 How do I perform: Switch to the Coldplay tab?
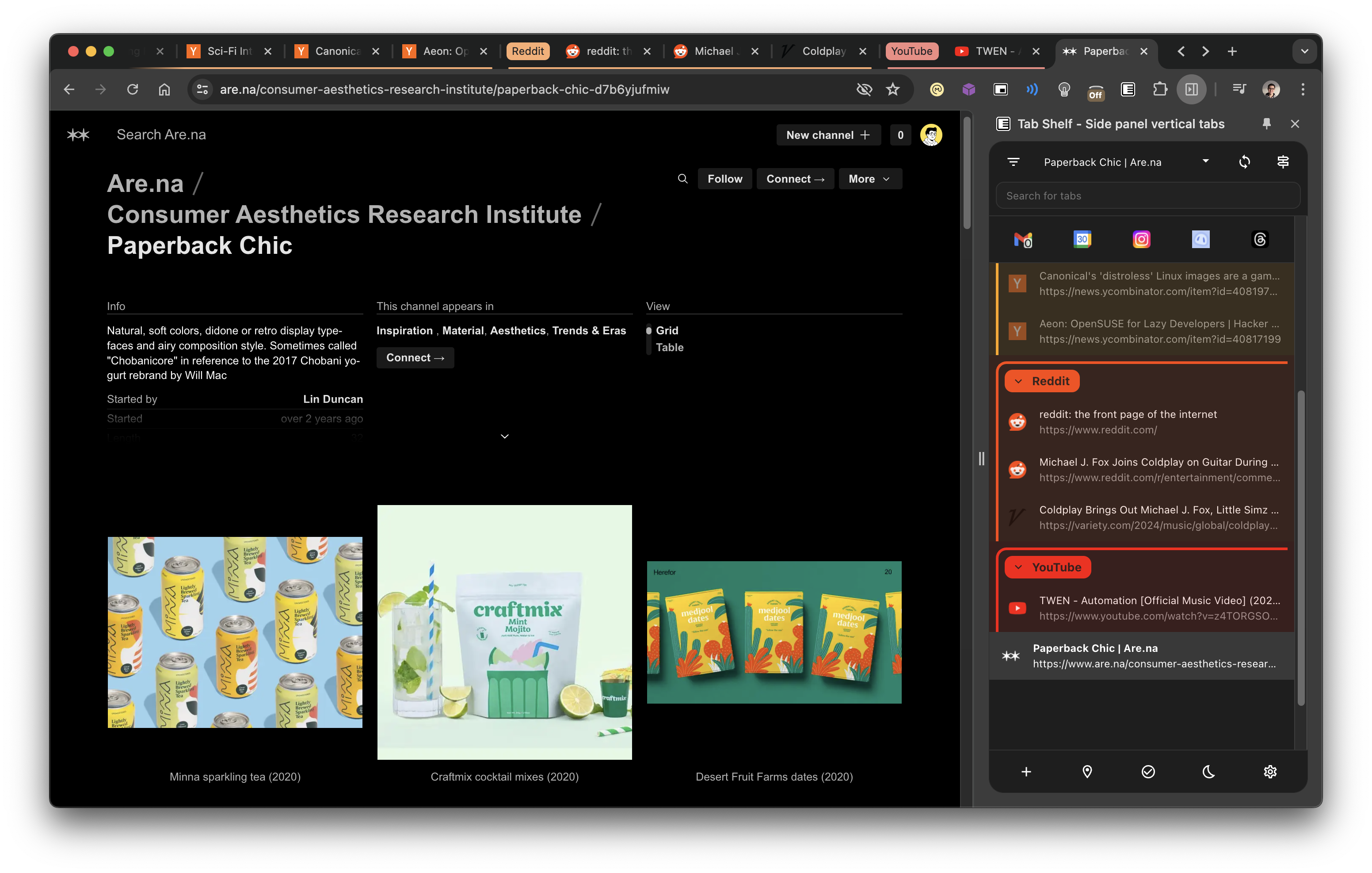click(x=824, y=51)
